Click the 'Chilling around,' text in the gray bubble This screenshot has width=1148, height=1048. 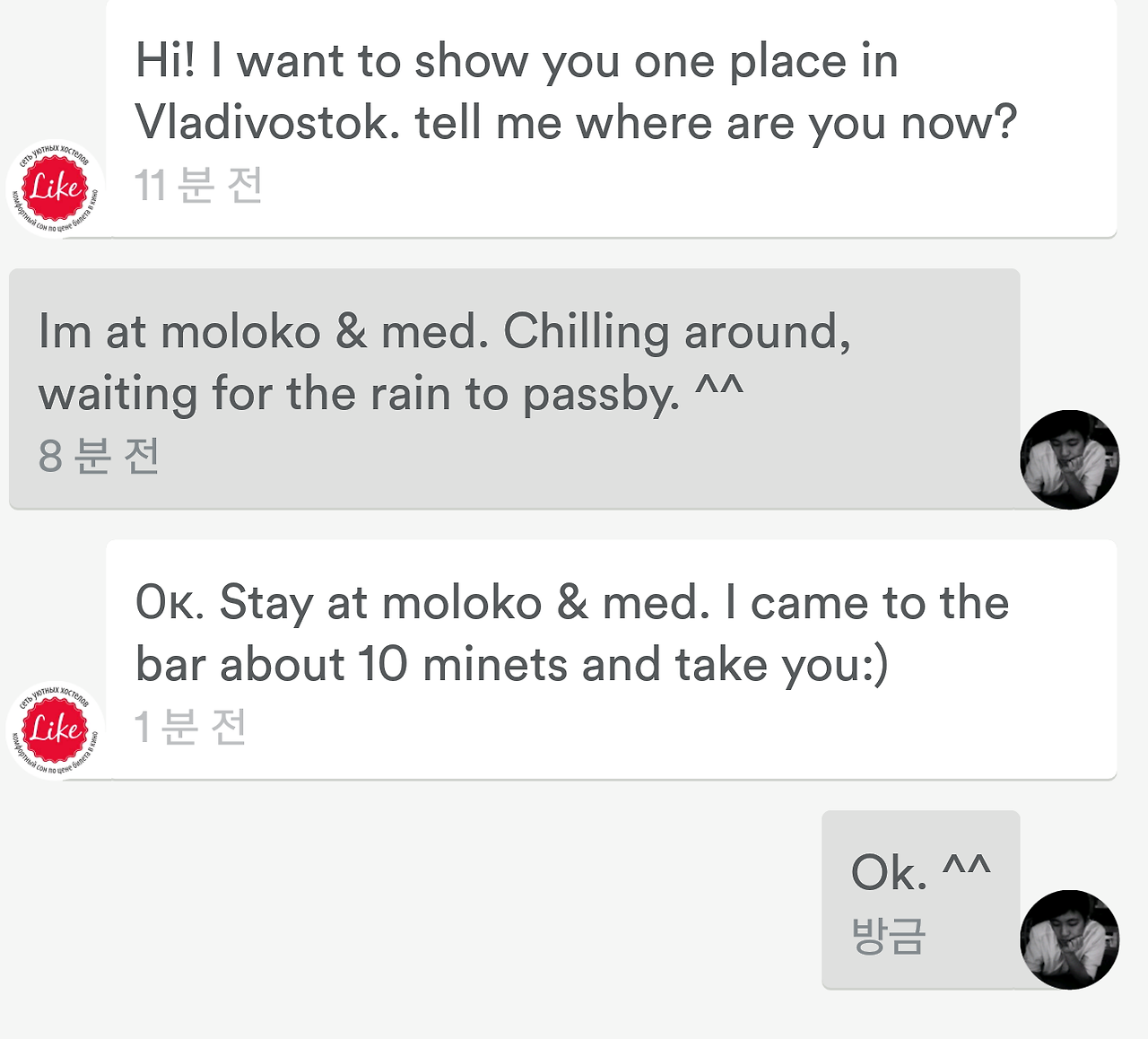click(676, 332)
